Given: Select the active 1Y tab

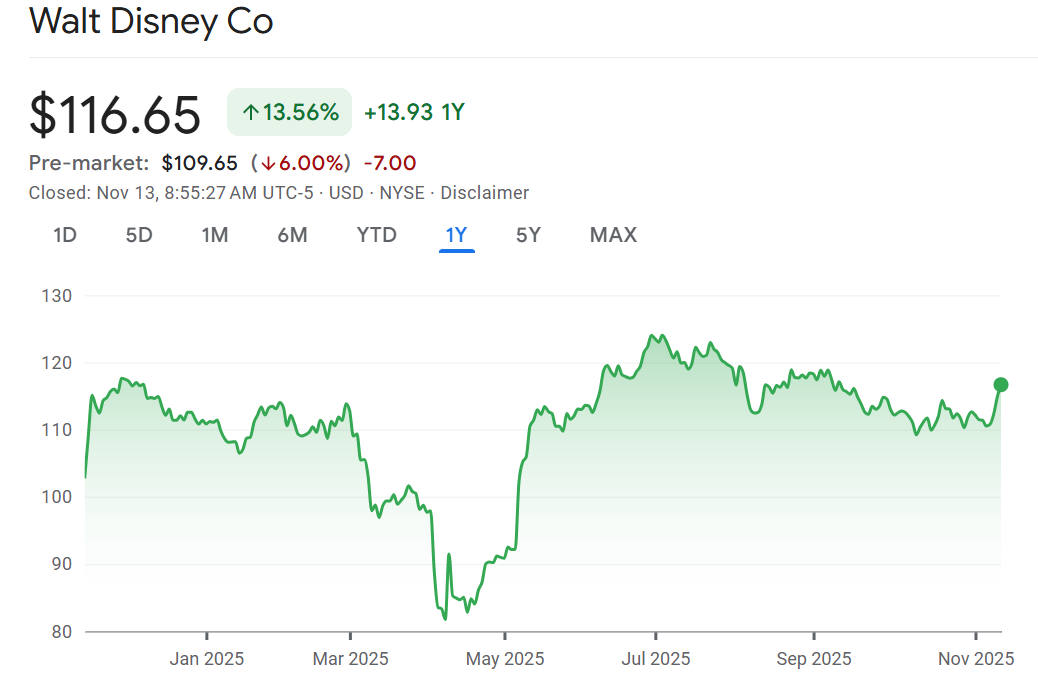Looking at the screenshot, I should 456,235.
